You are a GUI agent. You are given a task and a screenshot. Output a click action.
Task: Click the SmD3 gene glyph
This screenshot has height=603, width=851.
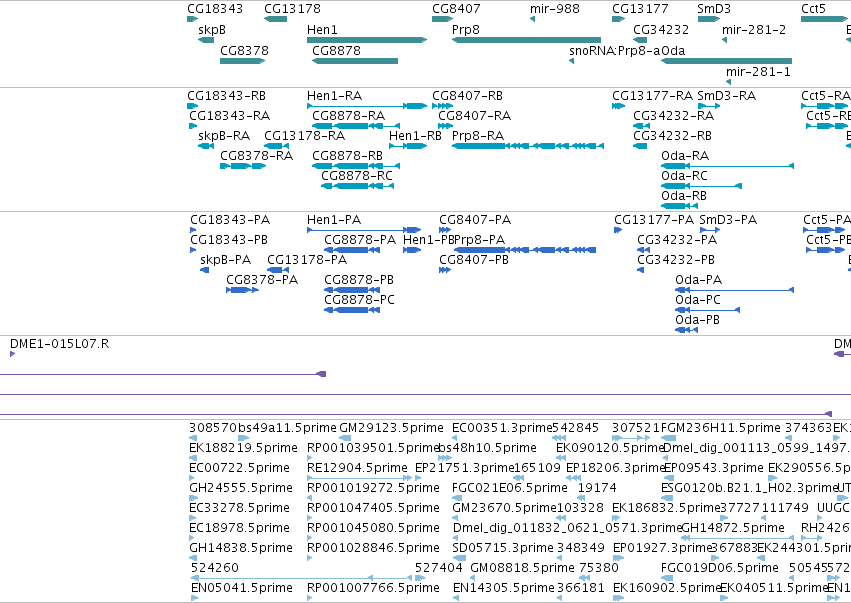709,19
